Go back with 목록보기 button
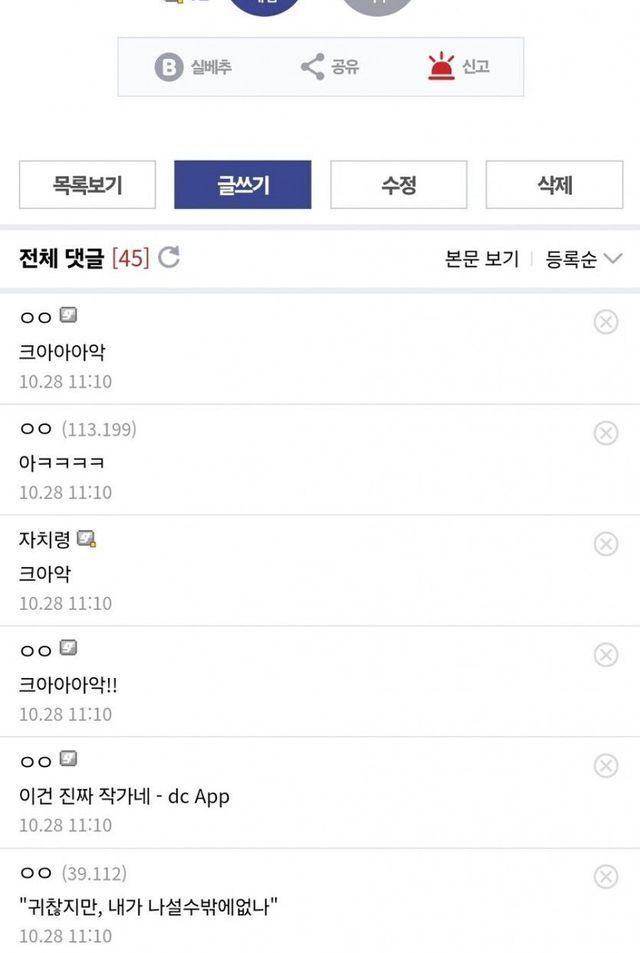The width and height of the screenshot is (640, 953). [x=87, y=185]
